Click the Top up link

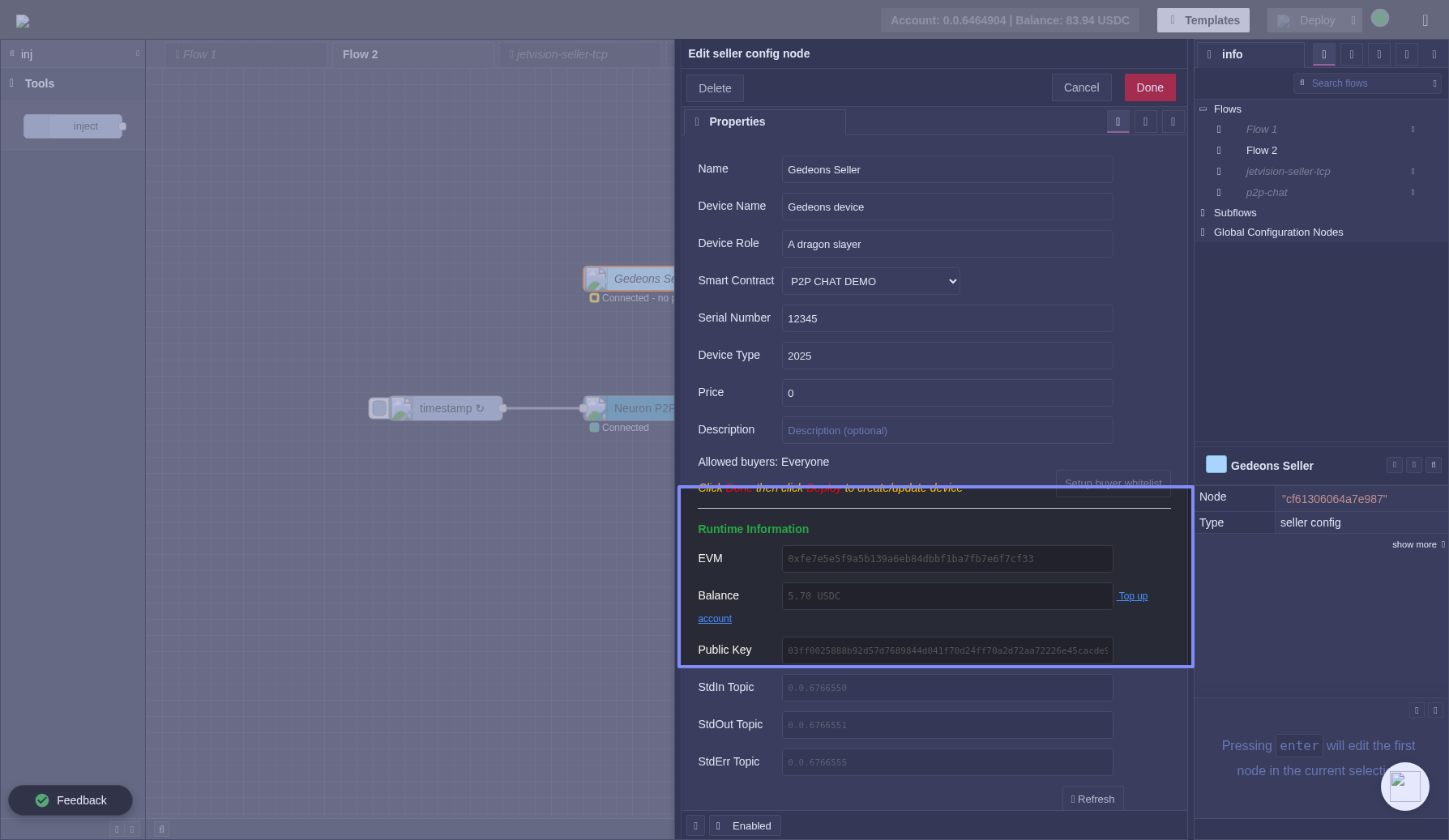click(1132, 596)
